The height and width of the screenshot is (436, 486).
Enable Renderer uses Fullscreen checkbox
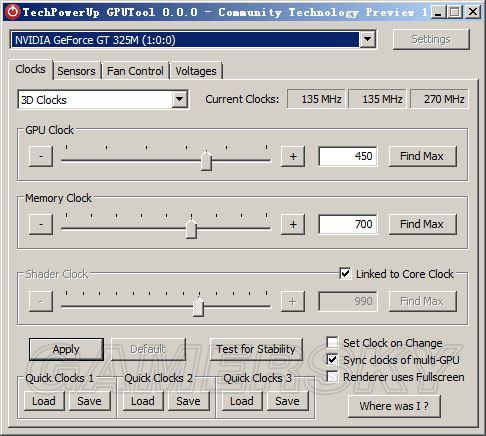(332, 377)
